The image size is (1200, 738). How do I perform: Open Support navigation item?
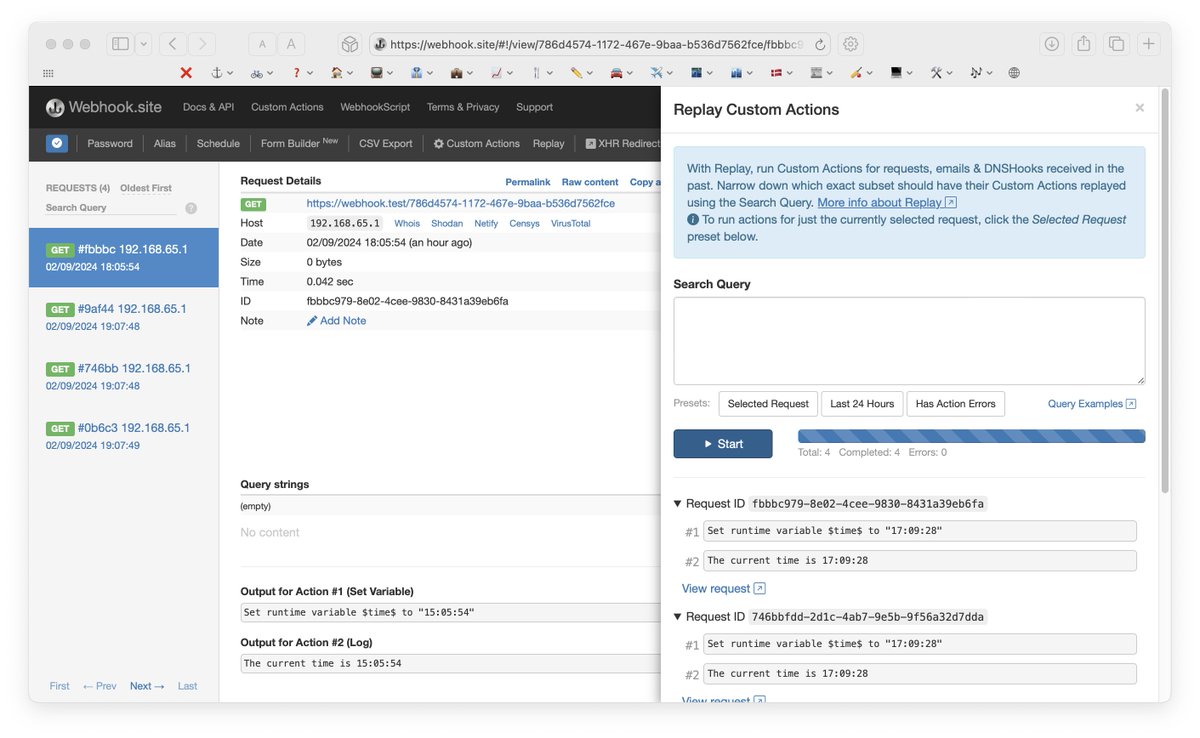[x=534, y=107]
